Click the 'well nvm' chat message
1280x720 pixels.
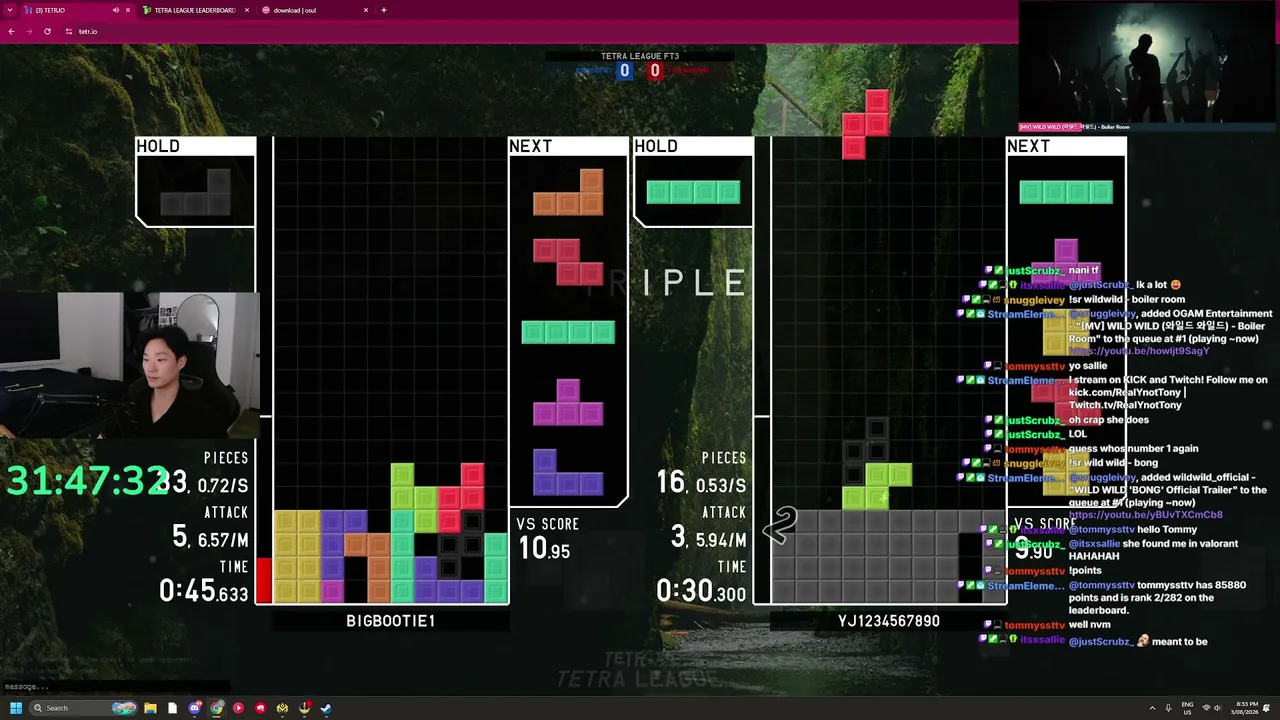pos(1089,625)
